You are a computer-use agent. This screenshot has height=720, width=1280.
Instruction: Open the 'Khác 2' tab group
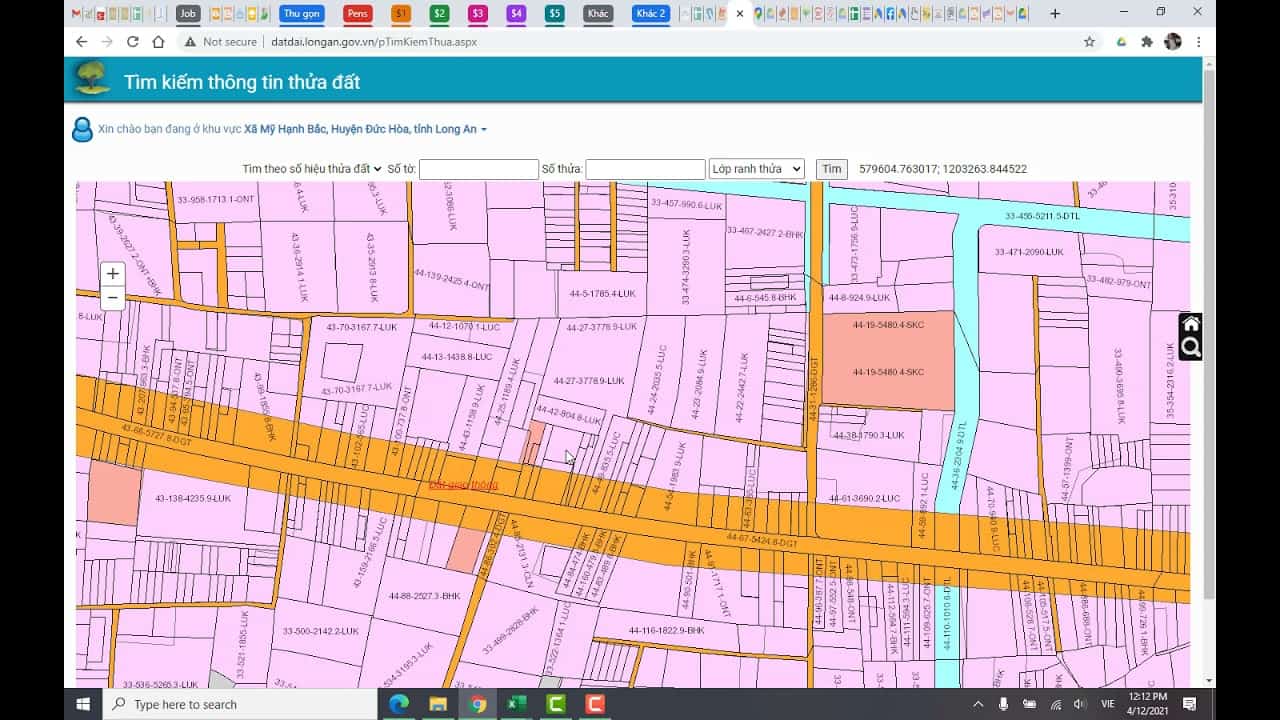point(651,13)
